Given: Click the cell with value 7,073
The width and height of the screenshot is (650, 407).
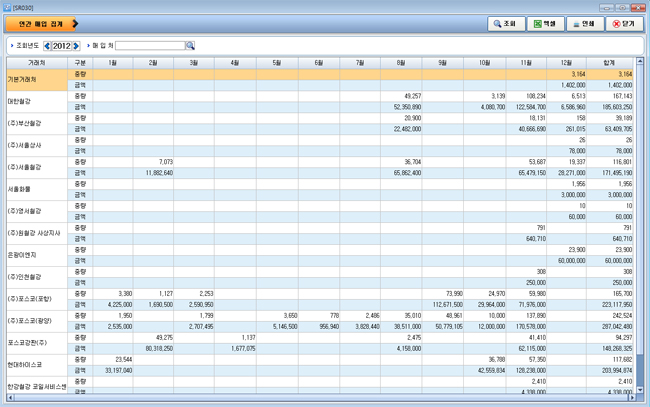Looking at the screenshot, I should click(x=153, y=162).
